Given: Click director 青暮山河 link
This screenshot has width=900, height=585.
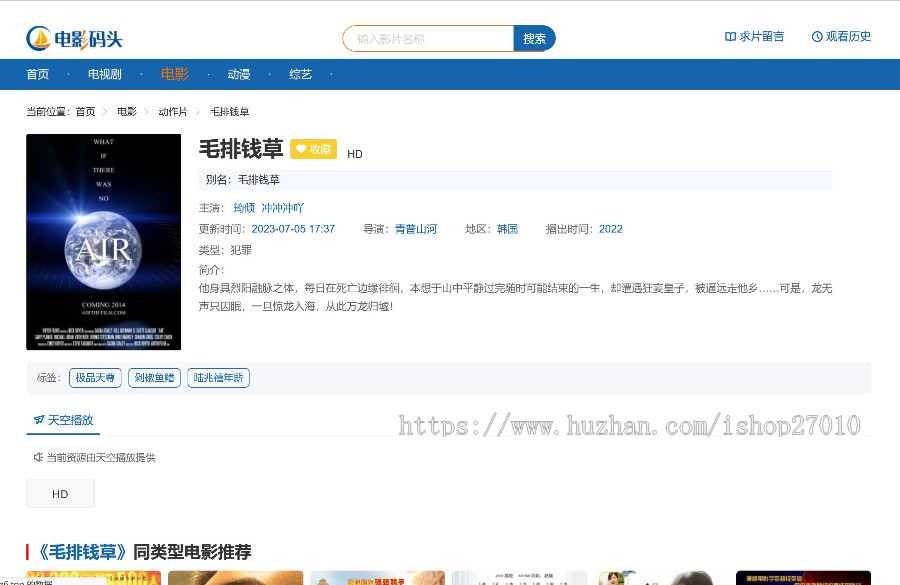Looking at the screenshot, I should point(416,229).
